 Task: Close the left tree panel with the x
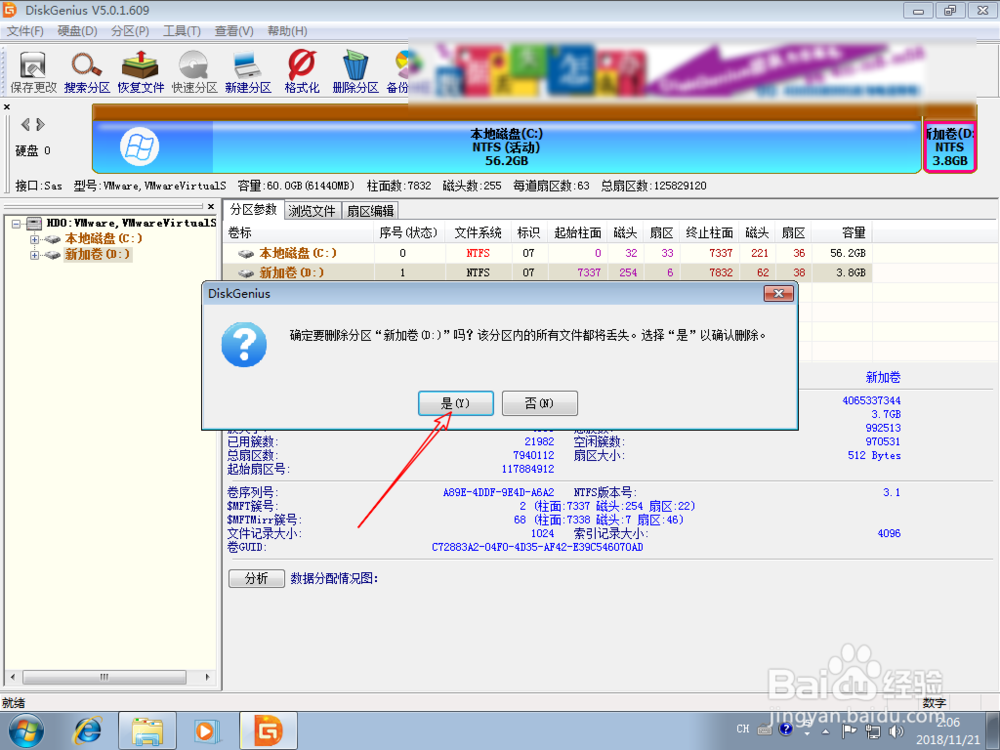click(211, 206)
